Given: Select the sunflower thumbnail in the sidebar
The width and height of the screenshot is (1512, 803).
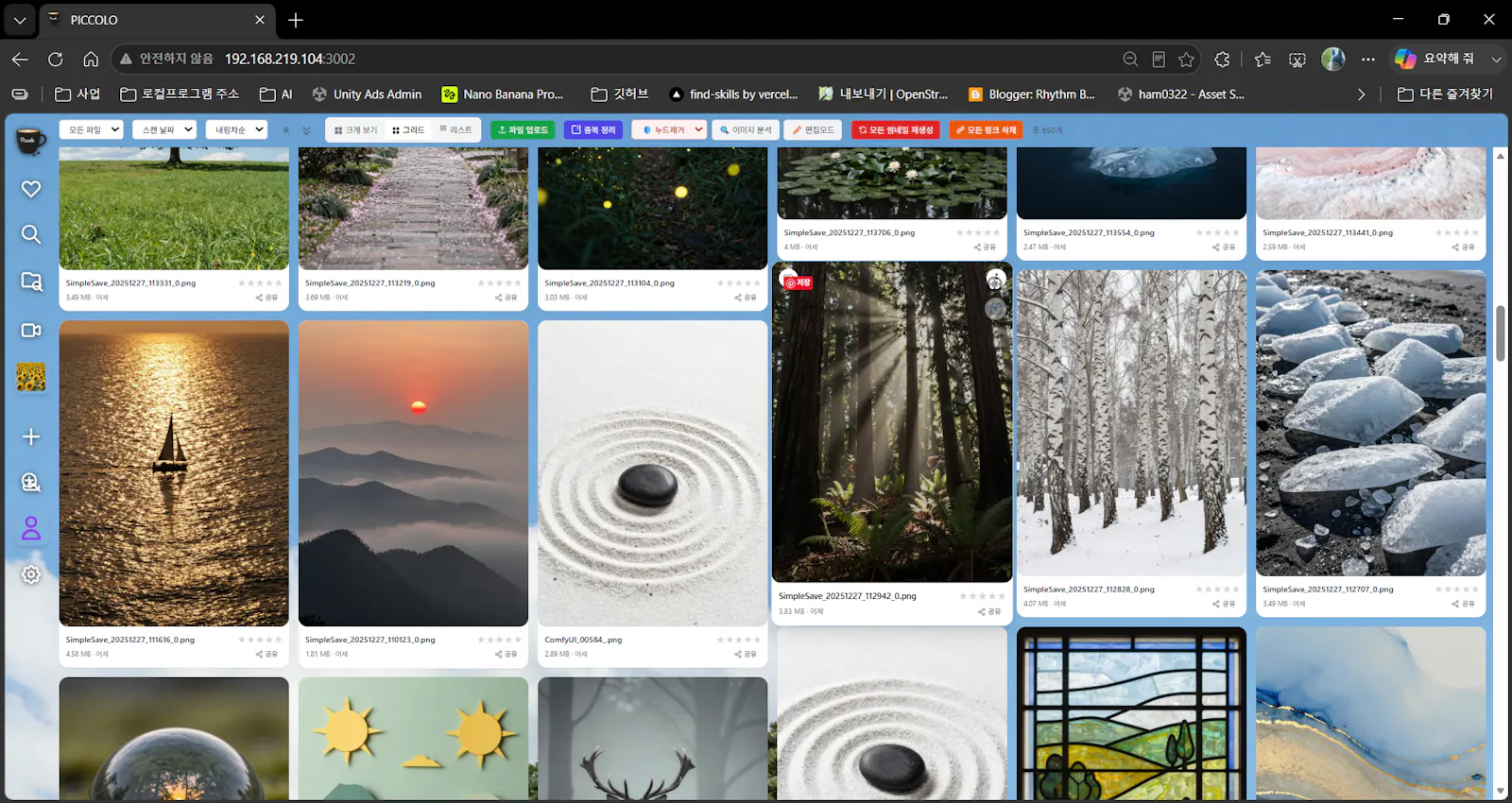Looking at the screenshot, I should pyautogui.click(x=31, y=377).
